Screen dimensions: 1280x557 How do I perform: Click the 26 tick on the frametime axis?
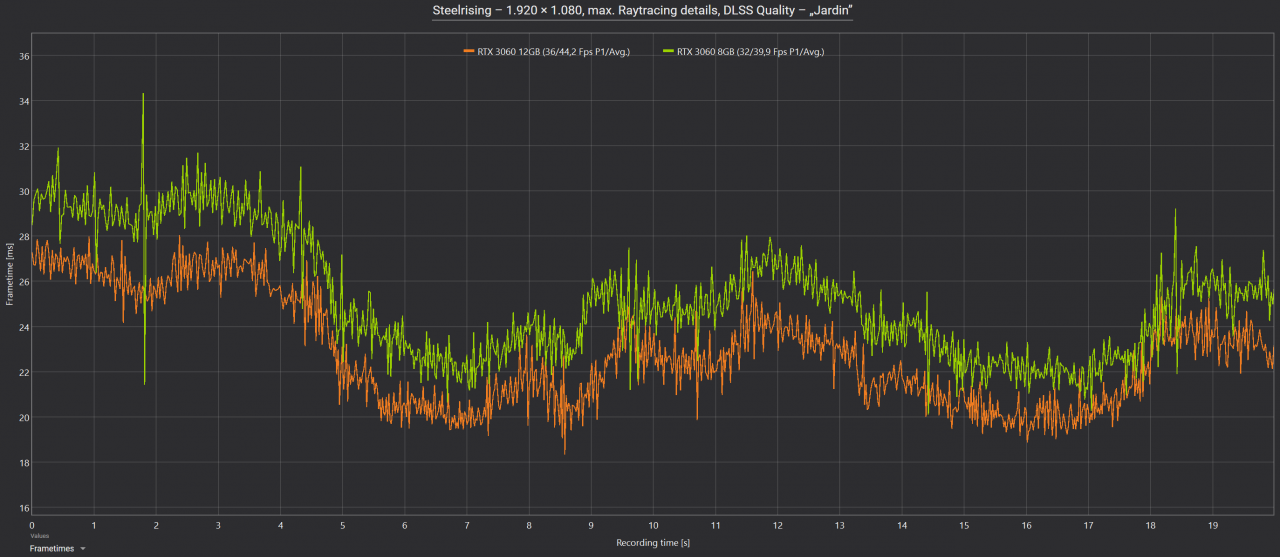23,282
